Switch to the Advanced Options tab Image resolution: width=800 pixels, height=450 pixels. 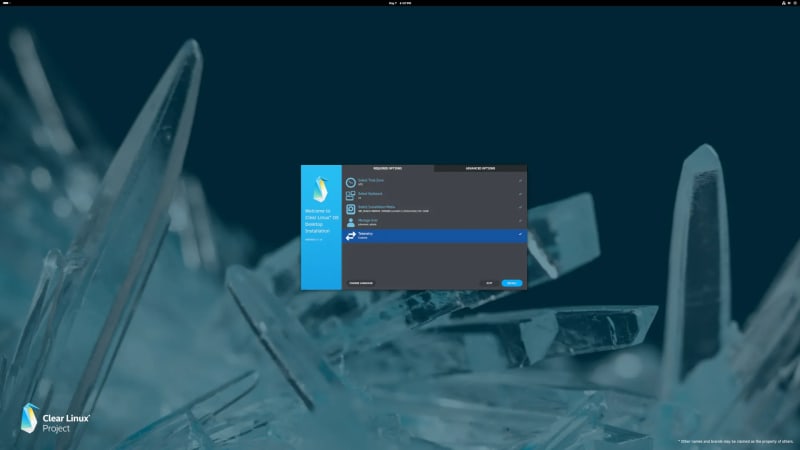coord(480,168)
